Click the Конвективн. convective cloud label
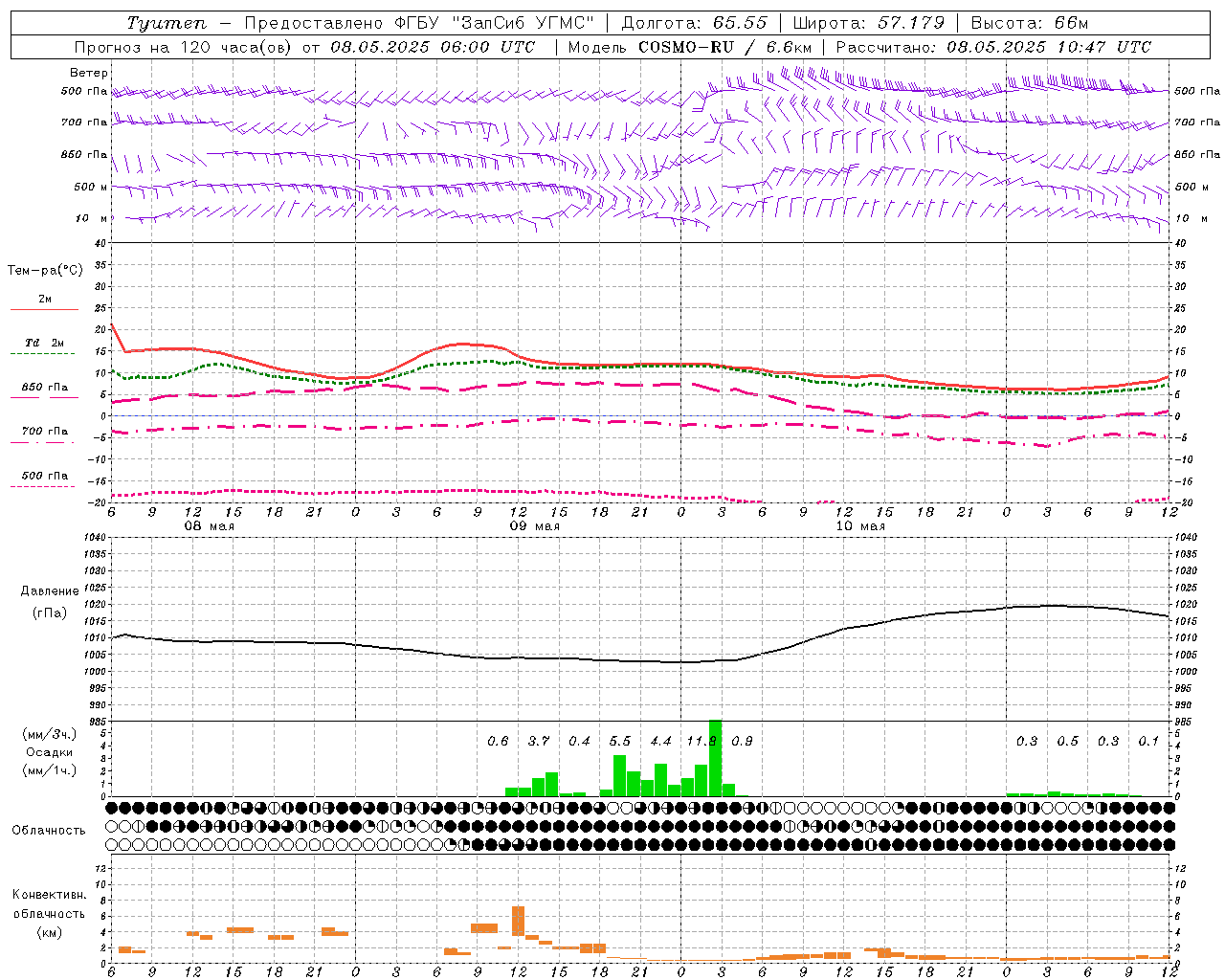 [x=49, y=895]
